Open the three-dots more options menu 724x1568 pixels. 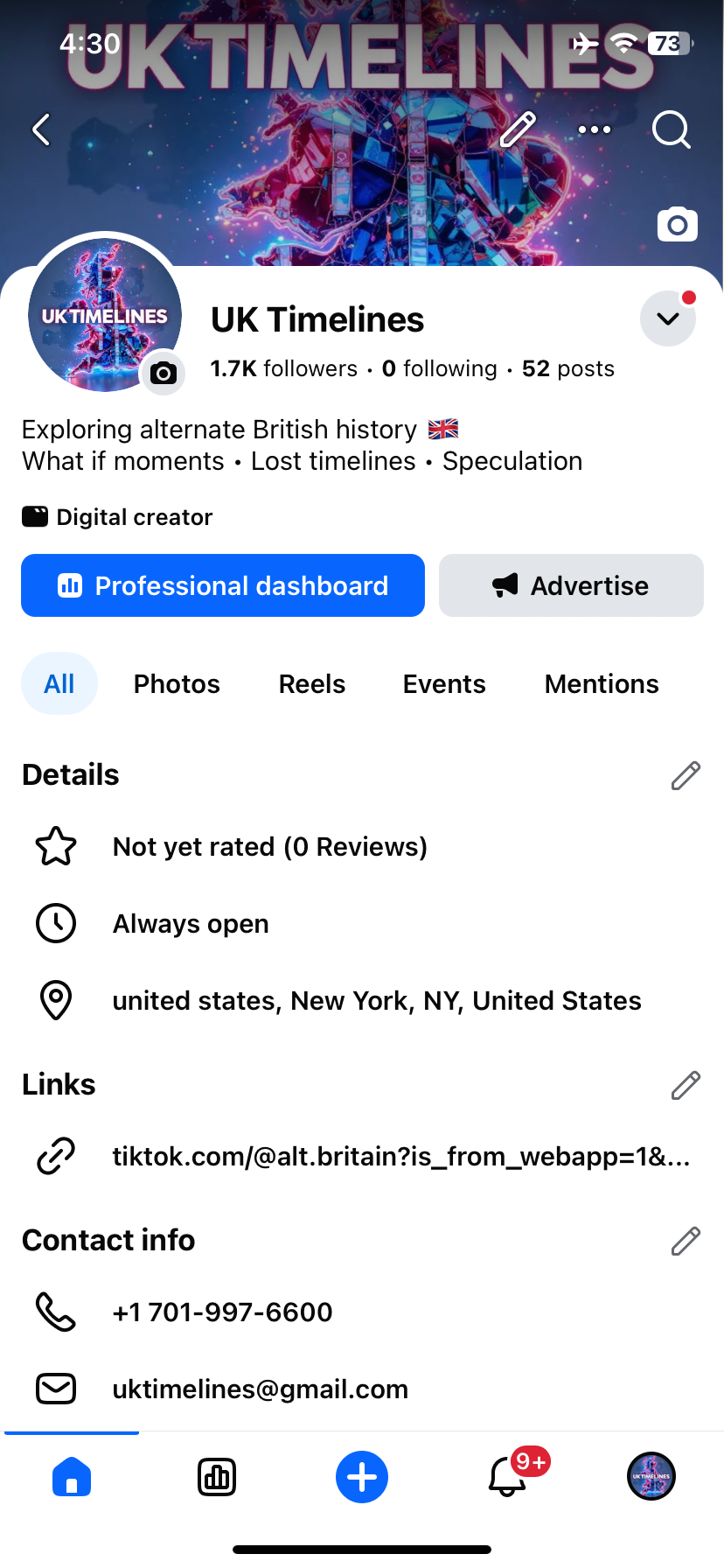coord(595,129)
